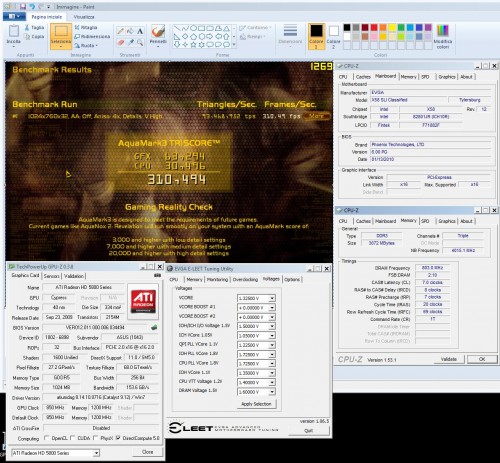This screenshot has height=463, width=500.
Task: Click GPU-Z camera screenshot icon
Action: pos(157,275)
